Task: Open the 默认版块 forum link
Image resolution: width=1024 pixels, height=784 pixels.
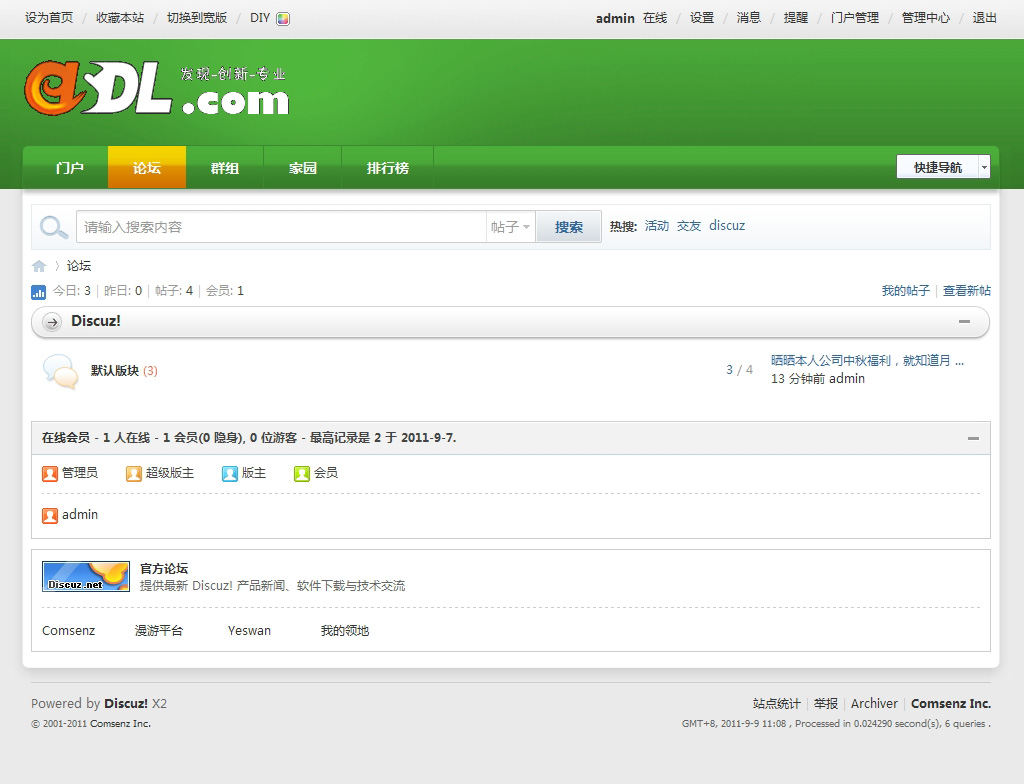Action: 115,370
